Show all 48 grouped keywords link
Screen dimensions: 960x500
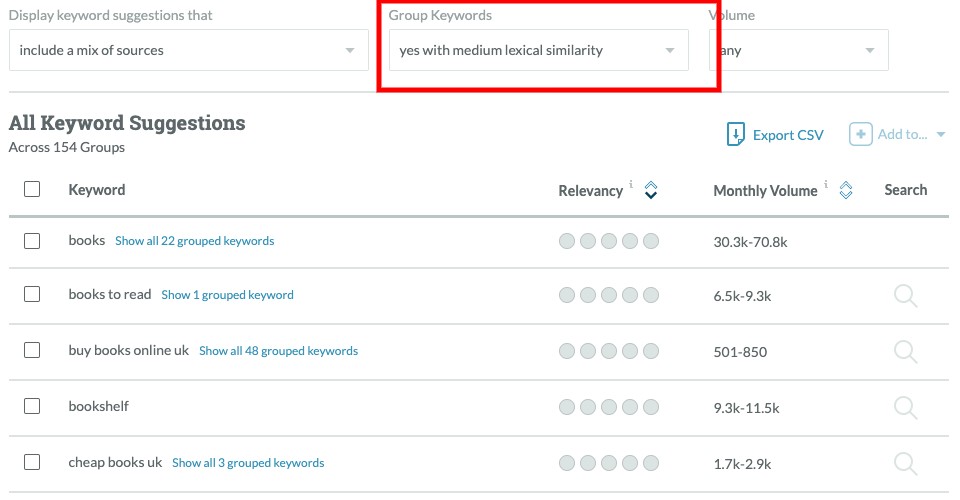[x=279, y=351]
